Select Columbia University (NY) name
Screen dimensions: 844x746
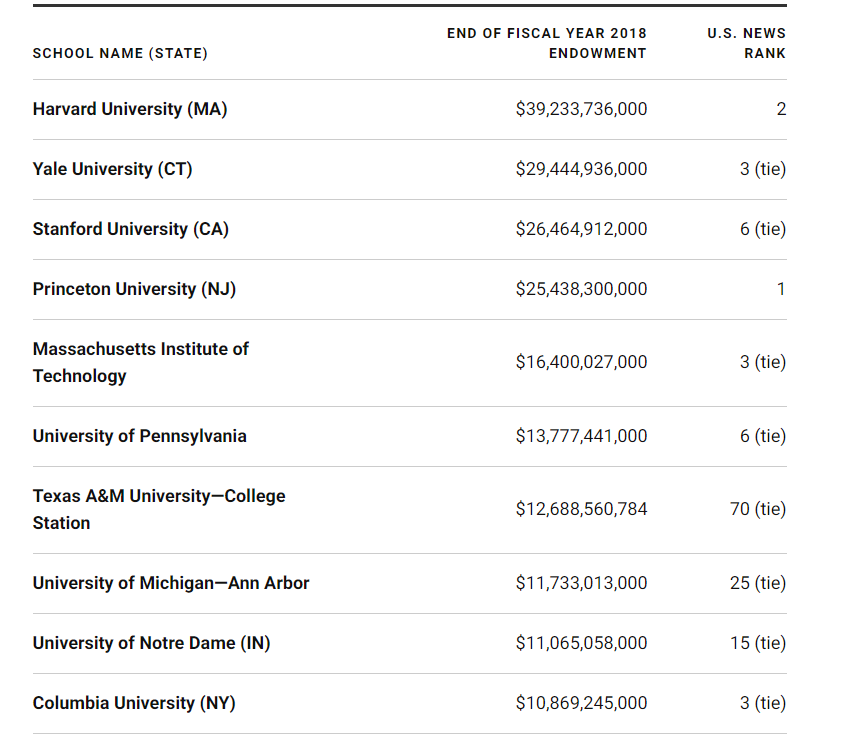[134, 703]
